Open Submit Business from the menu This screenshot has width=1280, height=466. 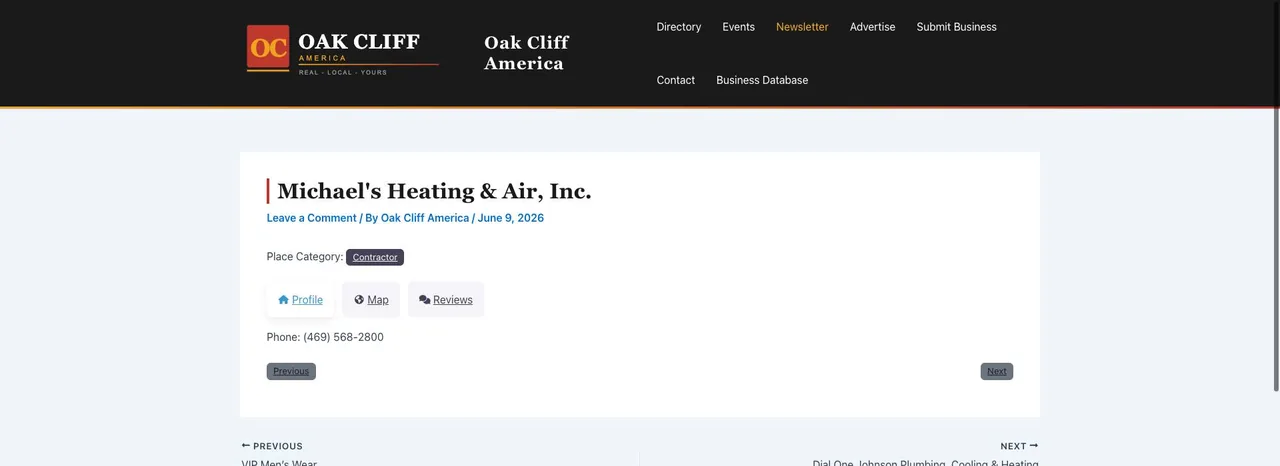(957, 27)
